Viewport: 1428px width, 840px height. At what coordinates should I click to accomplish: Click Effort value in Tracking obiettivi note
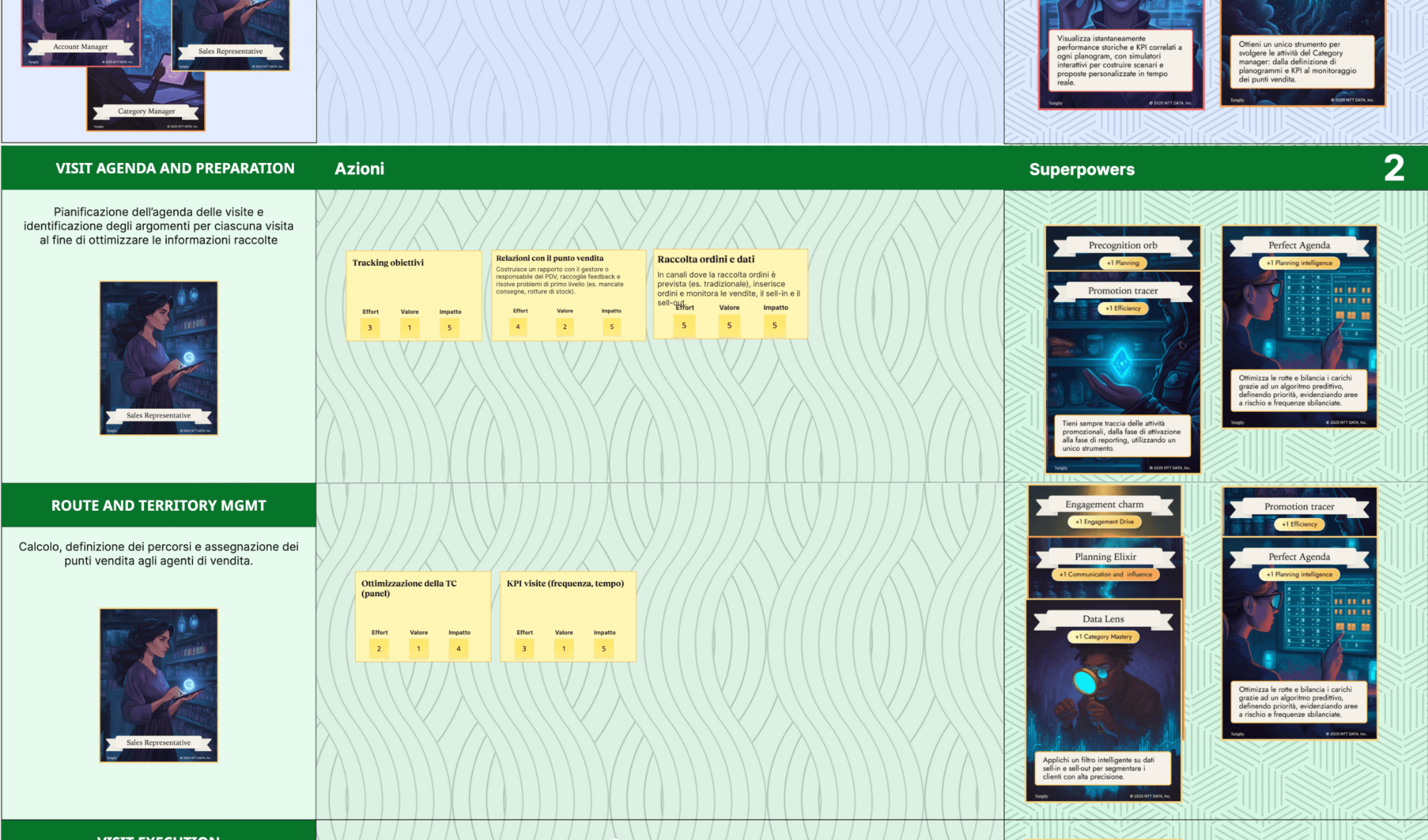[370, 327]
